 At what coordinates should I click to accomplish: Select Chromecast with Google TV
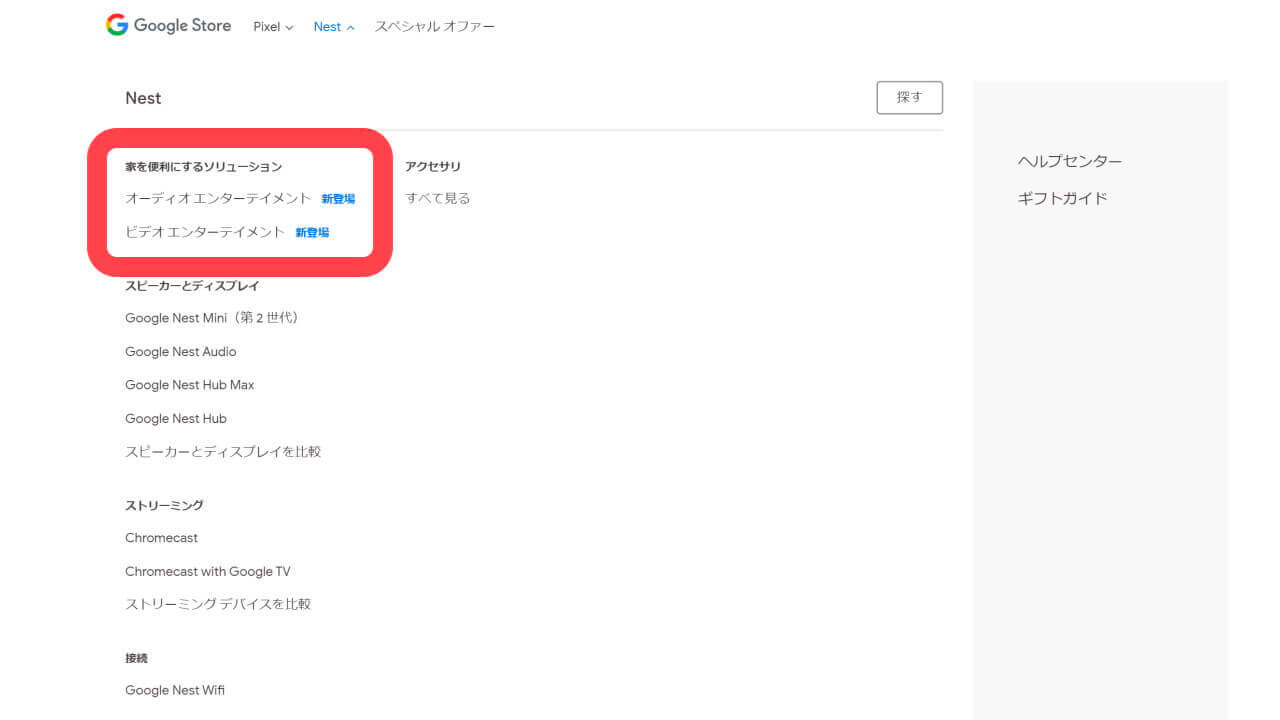coord(207,571)
